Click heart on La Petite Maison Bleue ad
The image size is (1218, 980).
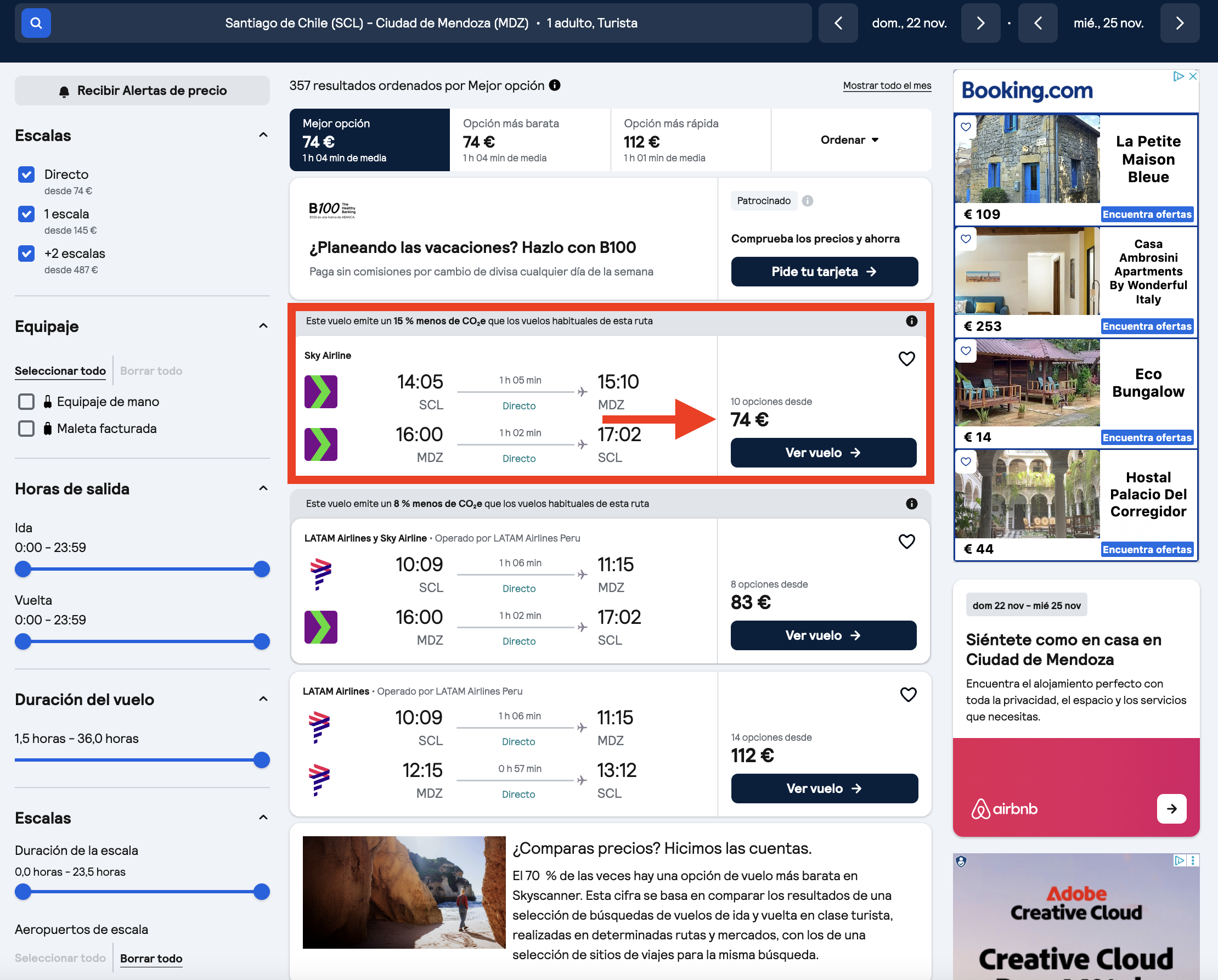966,127
